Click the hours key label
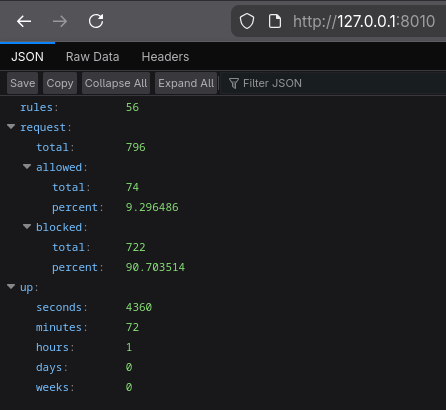 coord(52,347)
